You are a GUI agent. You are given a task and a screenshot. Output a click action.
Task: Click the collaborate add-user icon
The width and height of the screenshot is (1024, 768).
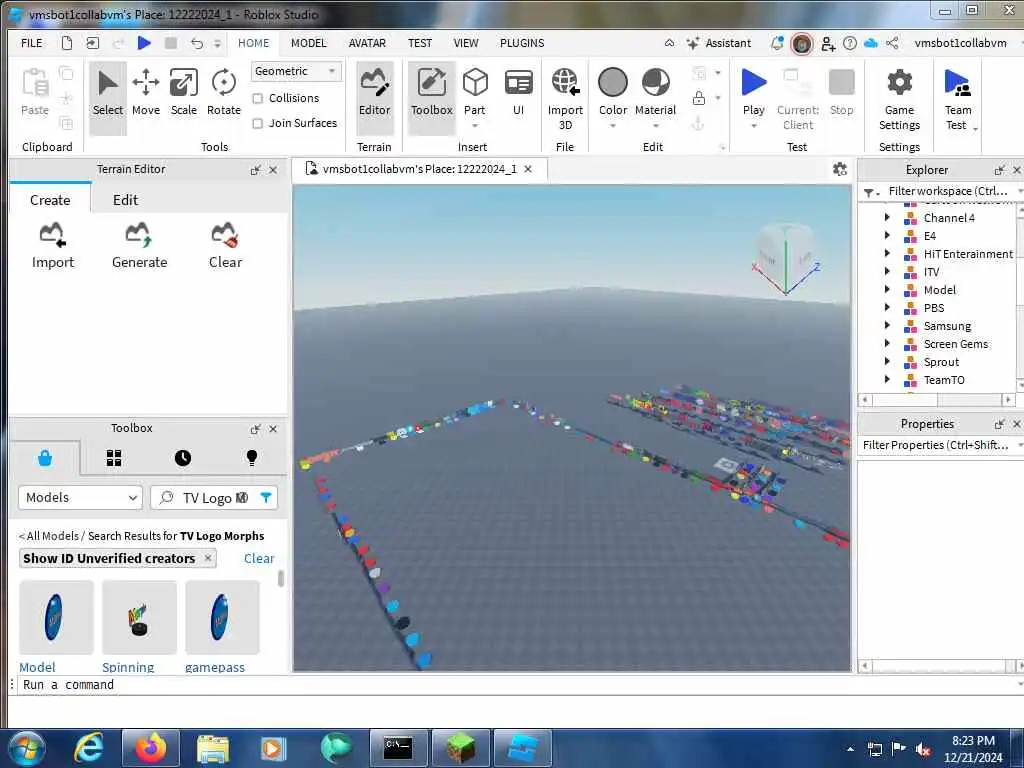click(x=828, y=43)
